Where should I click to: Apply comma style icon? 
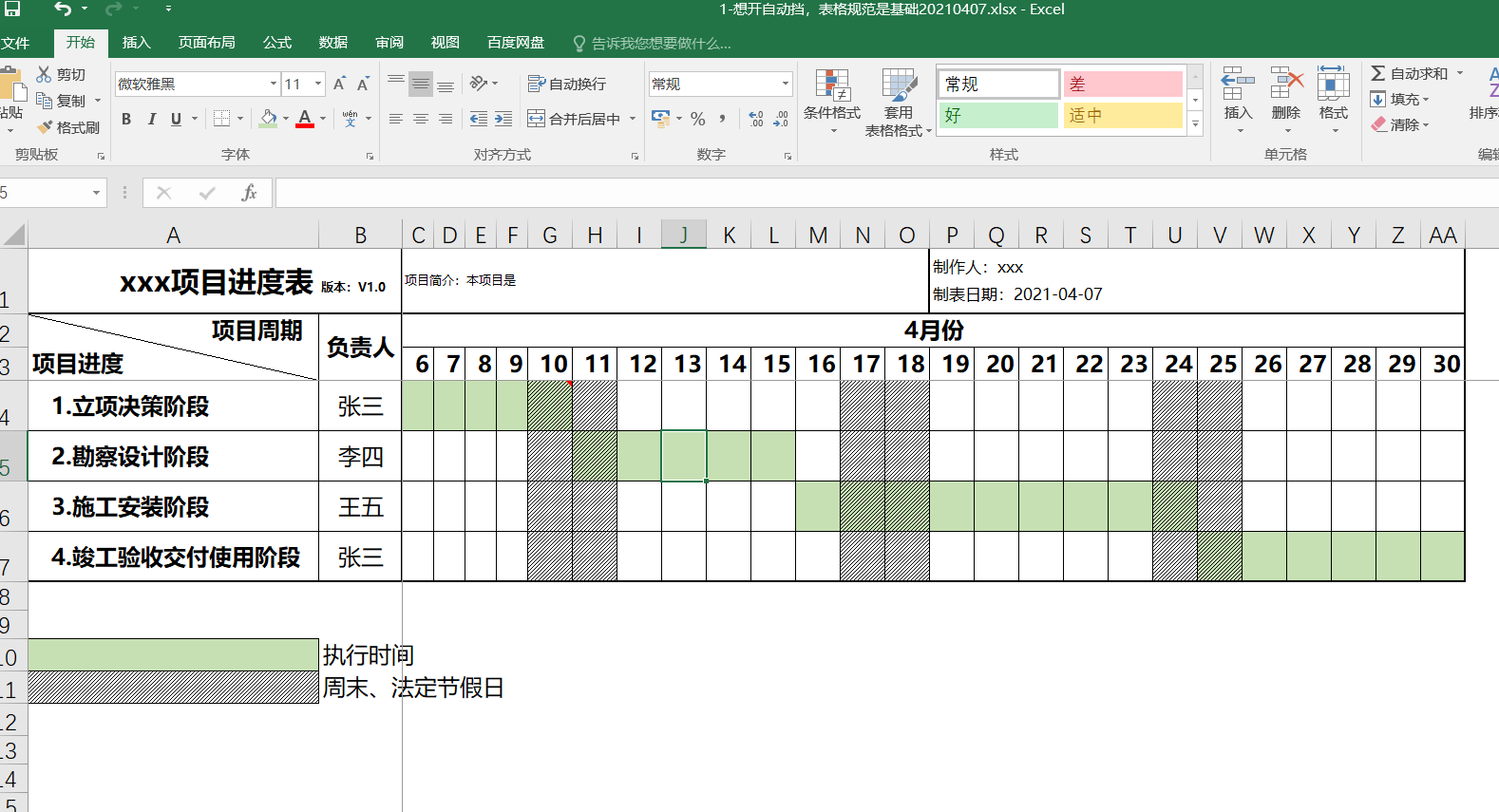point(723,119)
